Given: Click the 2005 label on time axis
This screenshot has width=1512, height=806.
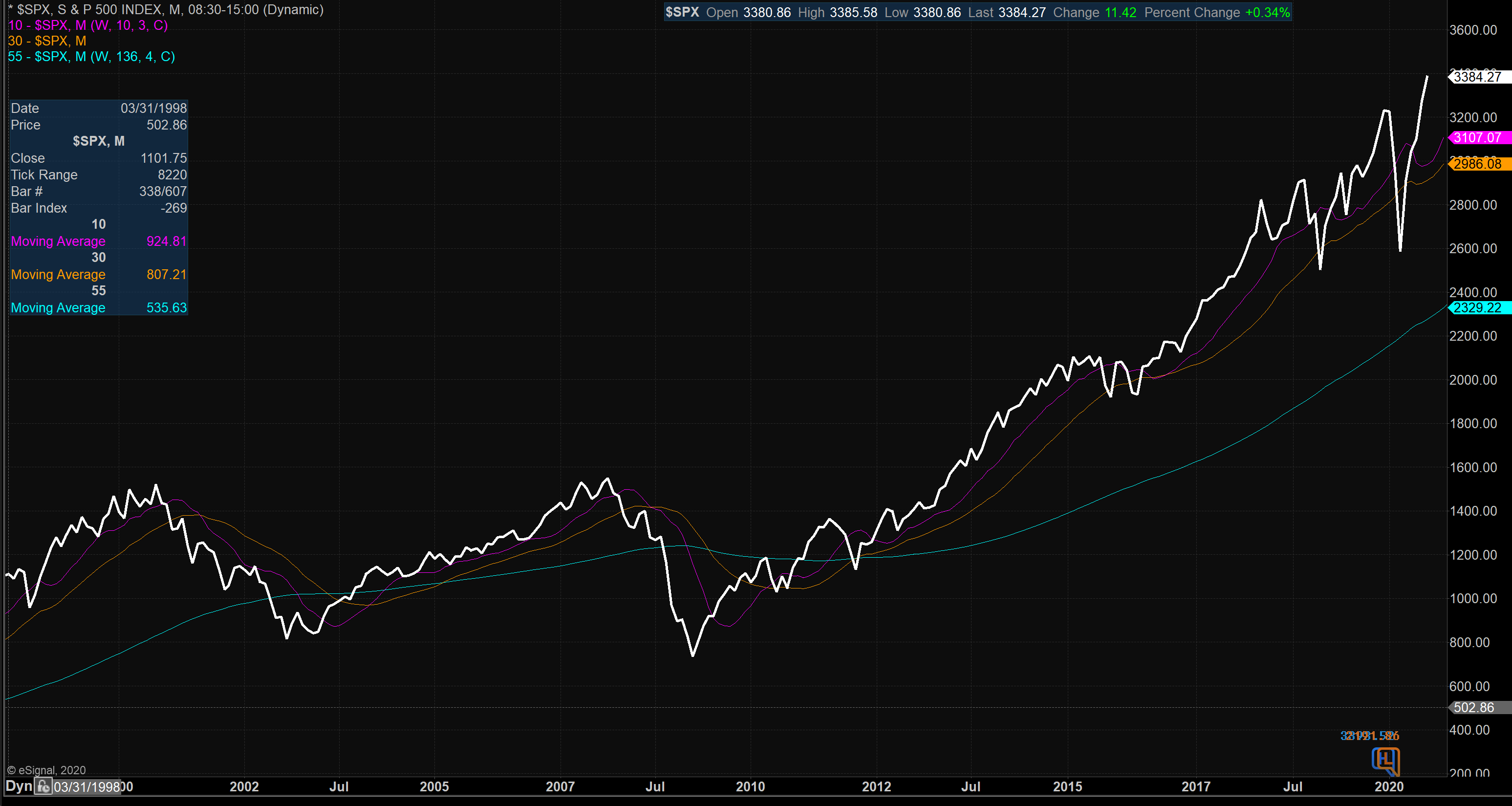Looking at the screenshot, I should [x=434, y=786].
